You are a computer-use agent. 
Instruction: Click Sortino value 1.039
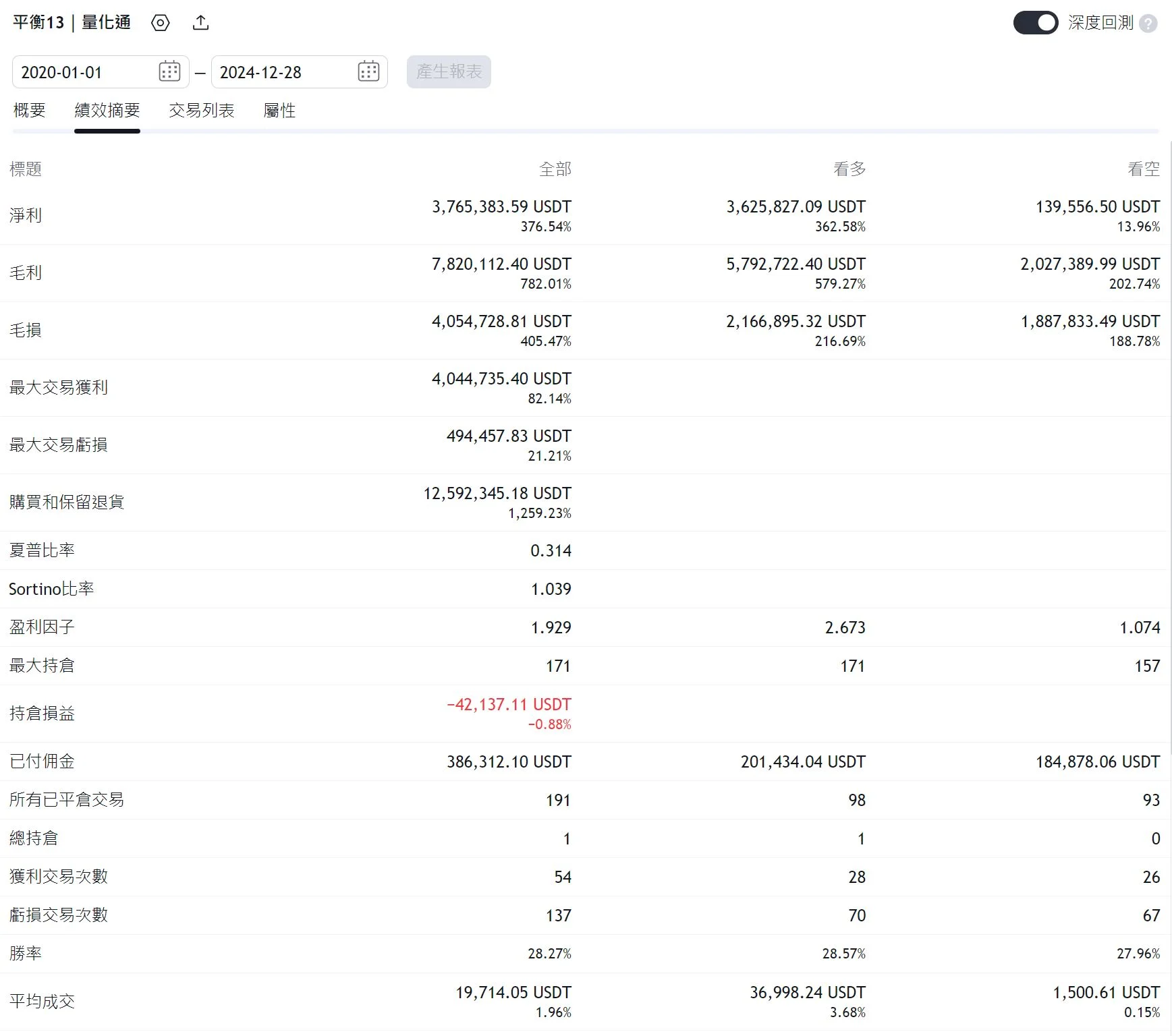click(x=551, y=589)
